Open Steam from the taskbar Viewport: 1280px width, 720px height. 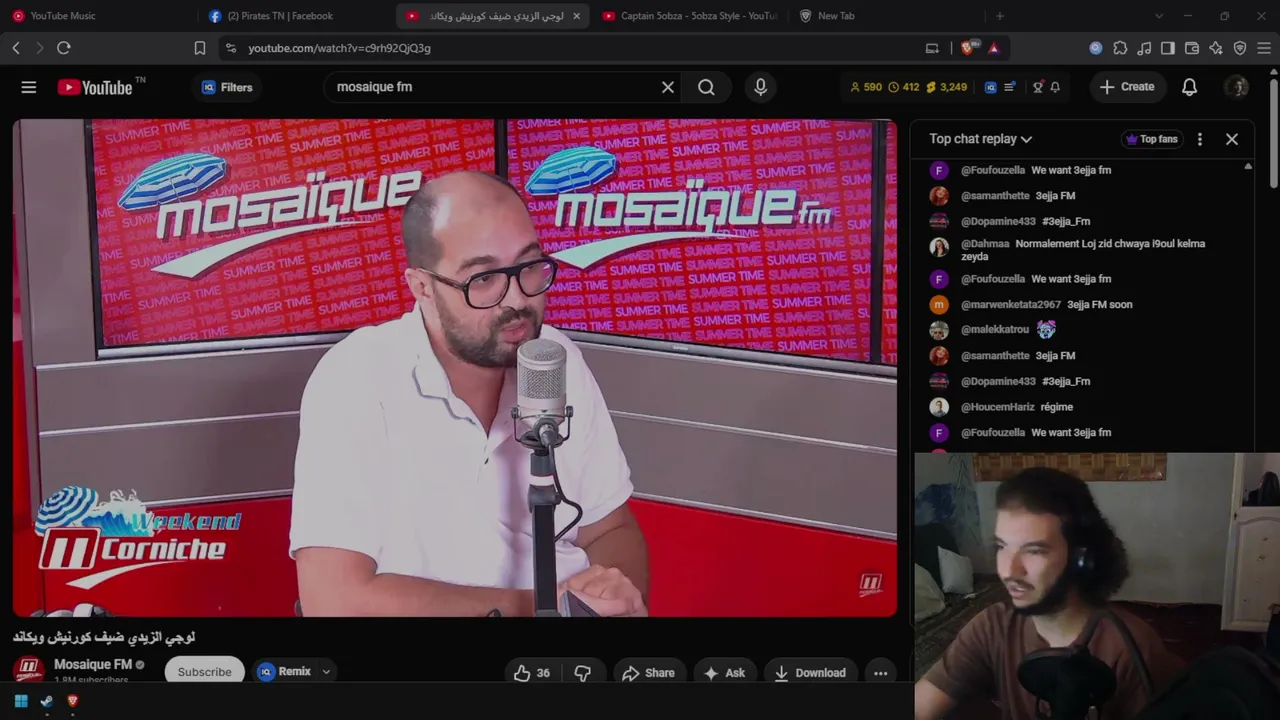pos(46,701)
